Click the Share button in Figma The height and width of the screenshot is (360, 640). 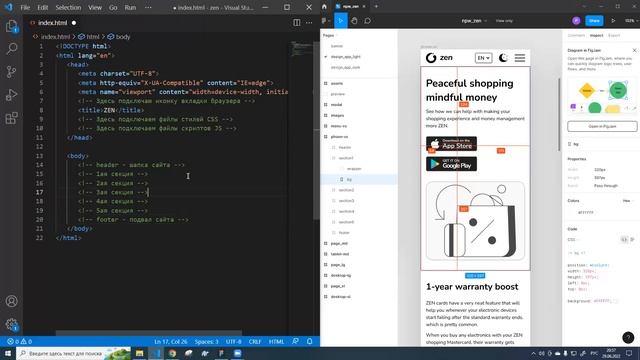594,21
